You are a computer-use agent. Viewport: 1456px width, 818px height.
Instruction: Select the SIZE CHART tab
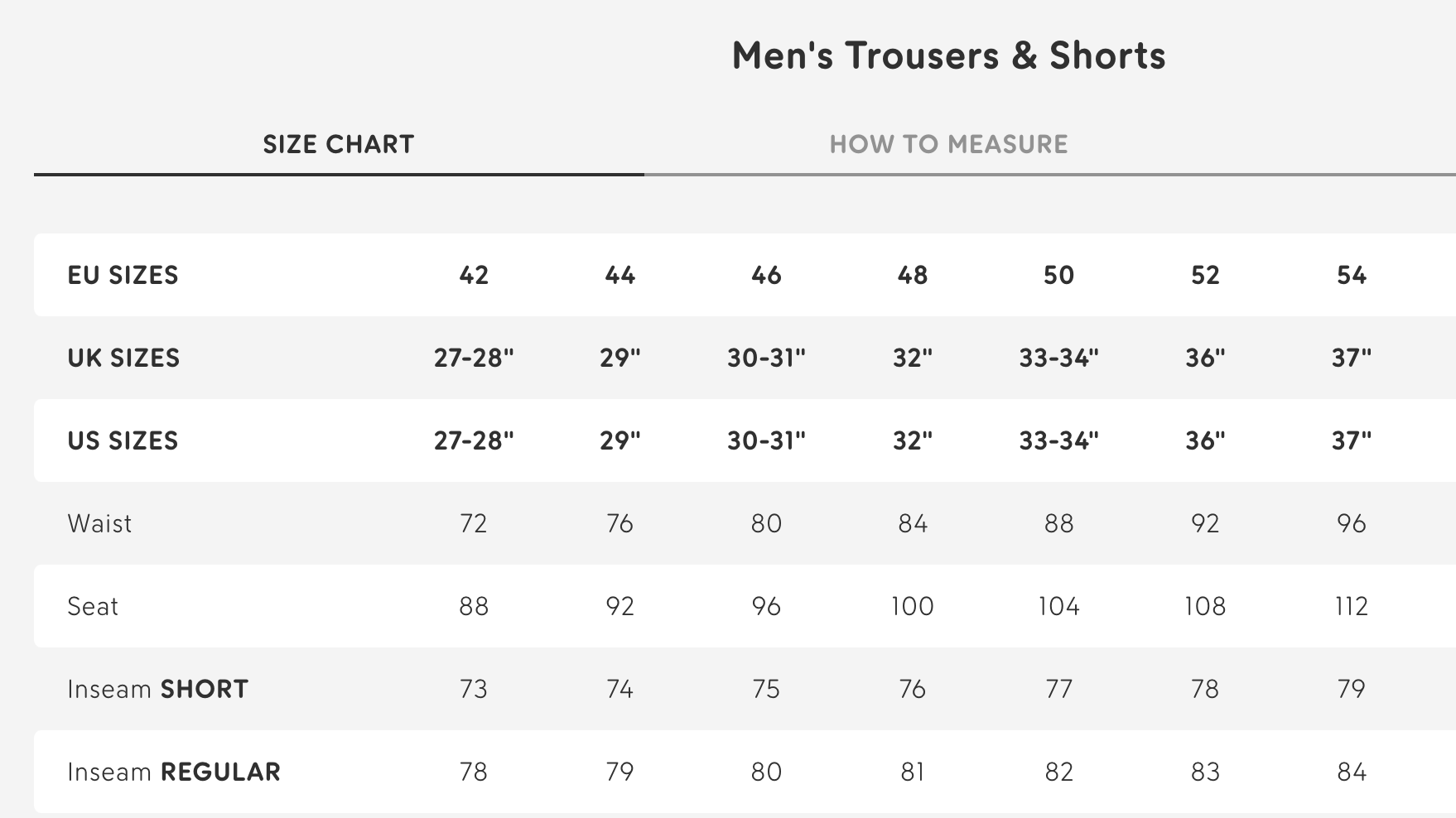[338, 144]
